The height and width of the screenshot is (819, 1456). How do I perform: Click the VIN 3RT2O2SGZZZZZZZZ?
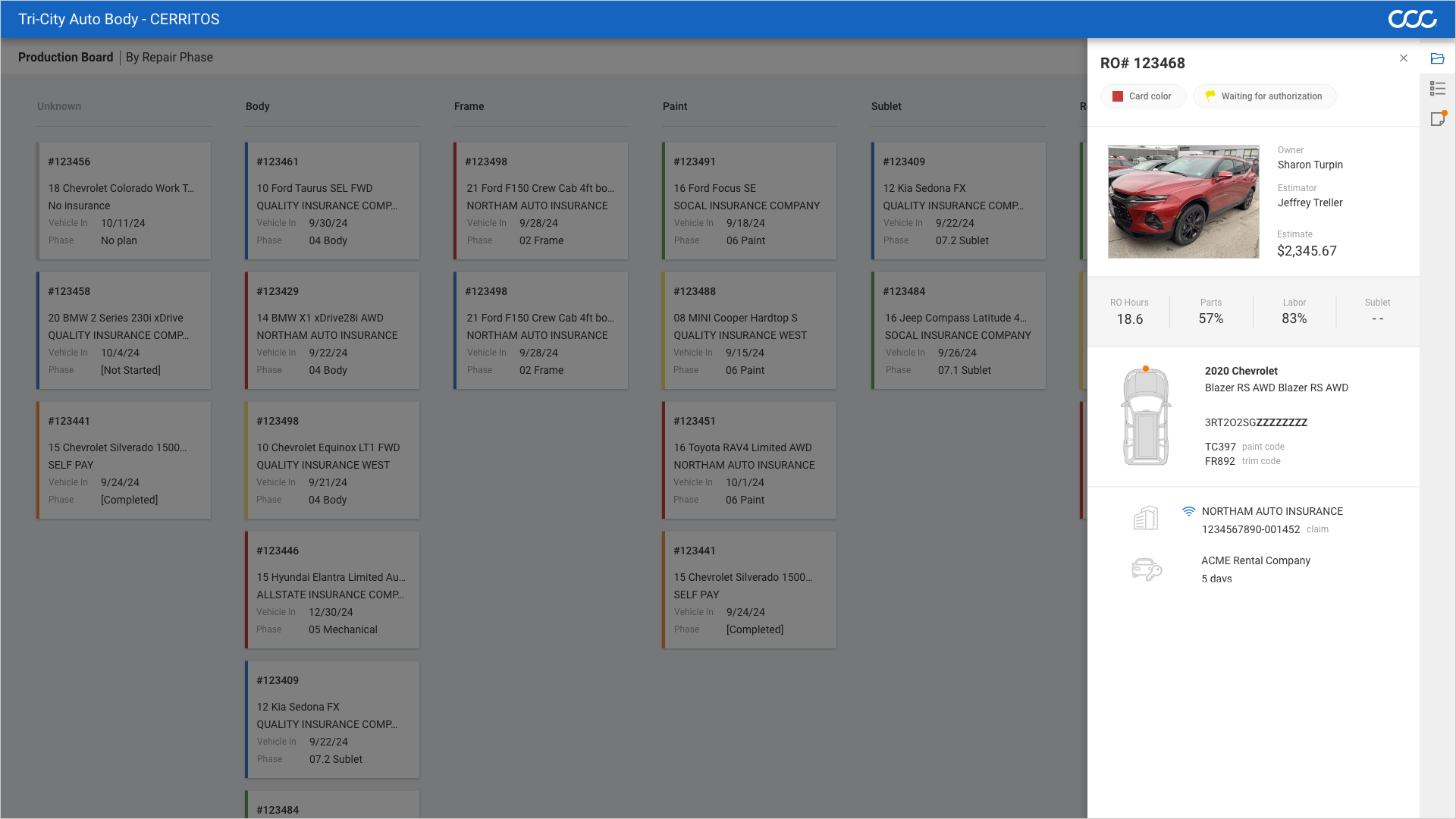click(1256, 422)
